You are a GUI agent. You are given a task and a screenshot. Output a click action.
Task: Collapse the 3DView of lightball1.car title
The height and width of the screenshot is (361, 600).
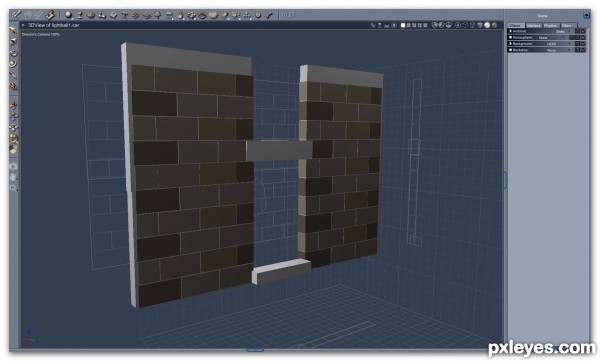[x=23, y=25]
